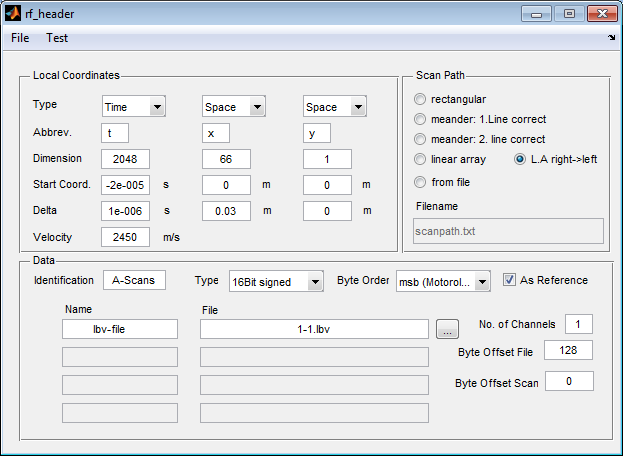Click the Delta field showing 1e-006
This screenshot has width=623, height=456.
125,211
